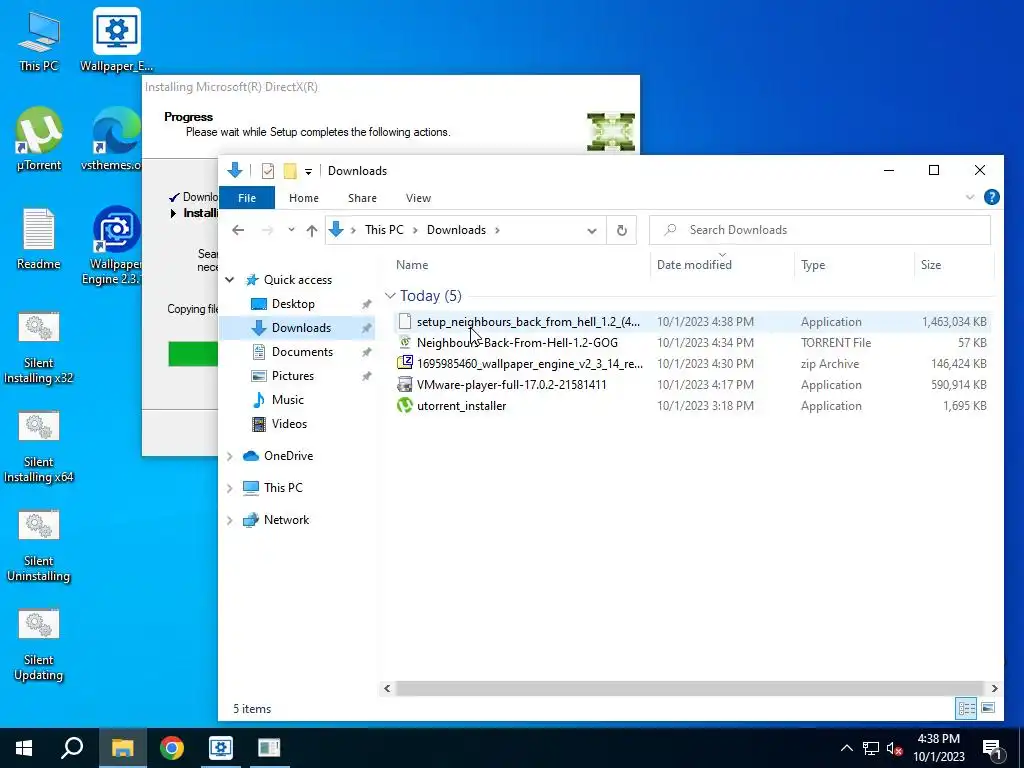Switch to Wallpaper Engine taskbar app

coord(221,748)
